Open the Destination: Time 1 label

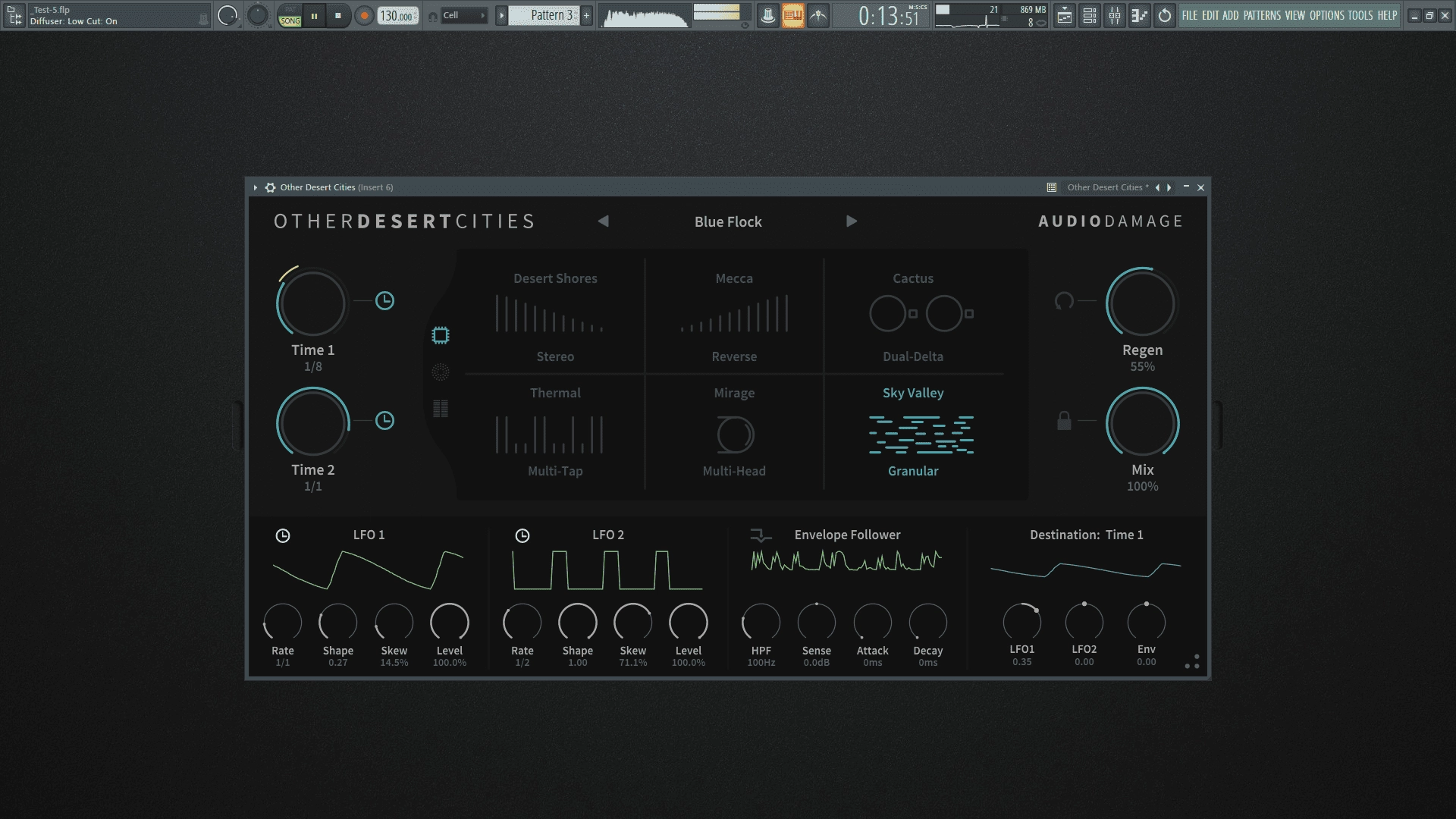coord(1086,535)
